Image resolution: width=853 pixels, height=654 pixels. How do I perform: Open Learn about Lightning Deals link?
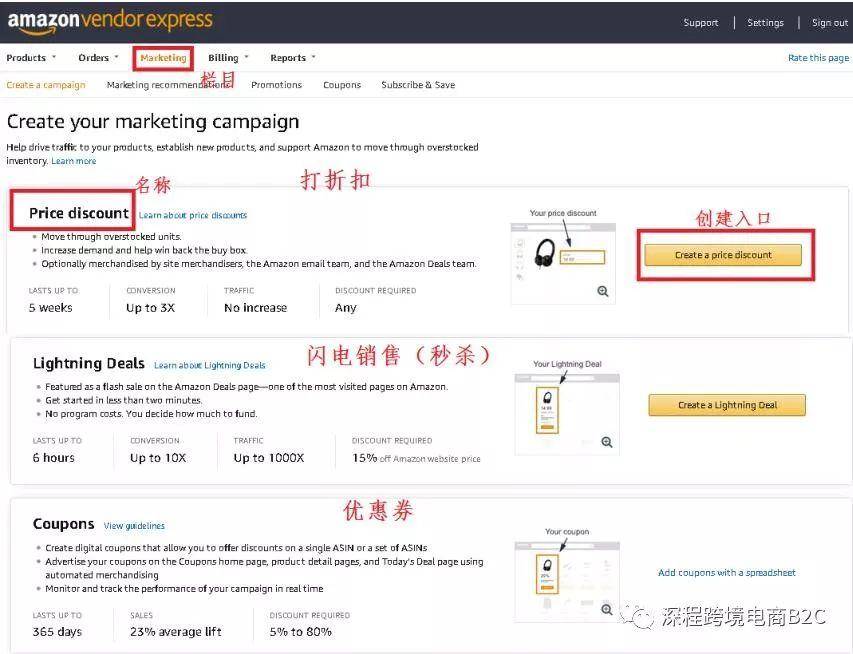(209, 365)
